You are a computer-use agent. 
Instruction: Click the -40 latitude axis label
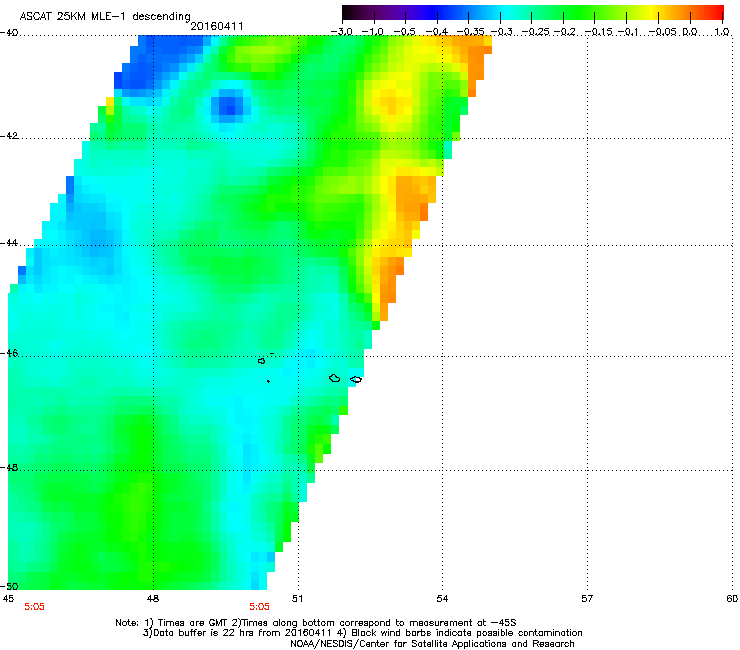(x=9, y=33)
